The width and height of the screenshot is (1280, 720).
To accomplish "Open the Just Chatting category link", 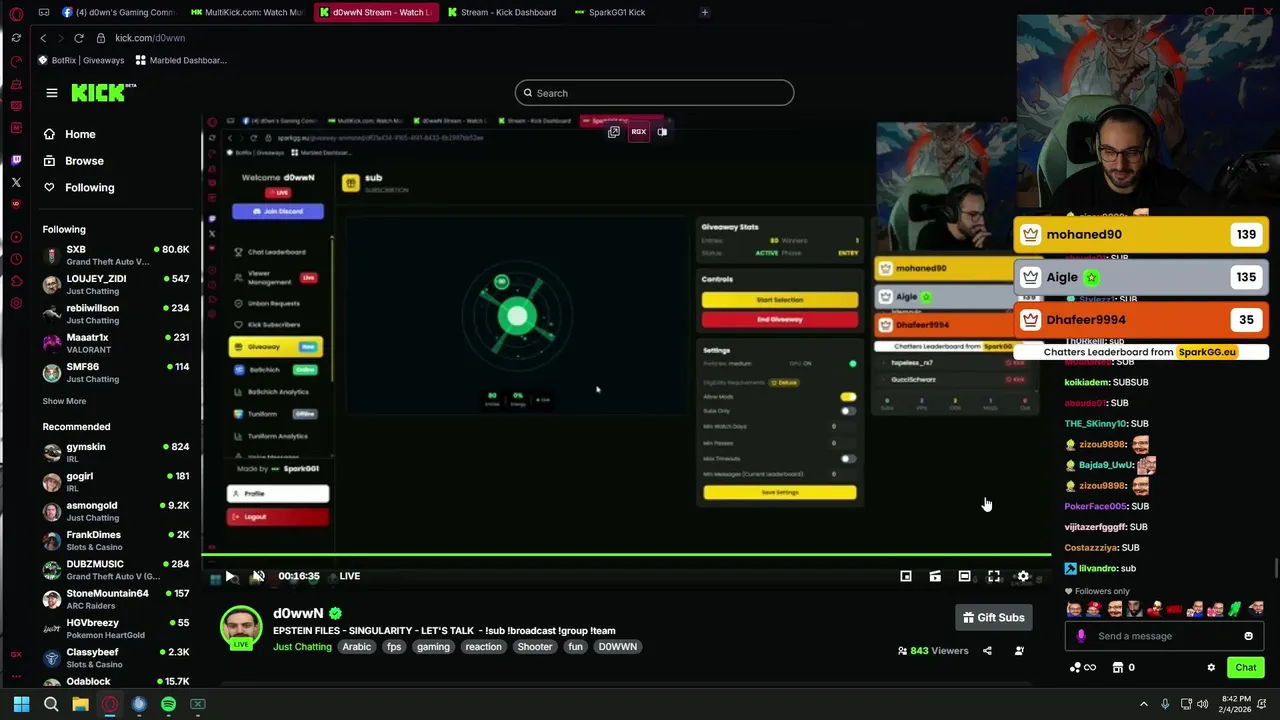I will [302, 647].
